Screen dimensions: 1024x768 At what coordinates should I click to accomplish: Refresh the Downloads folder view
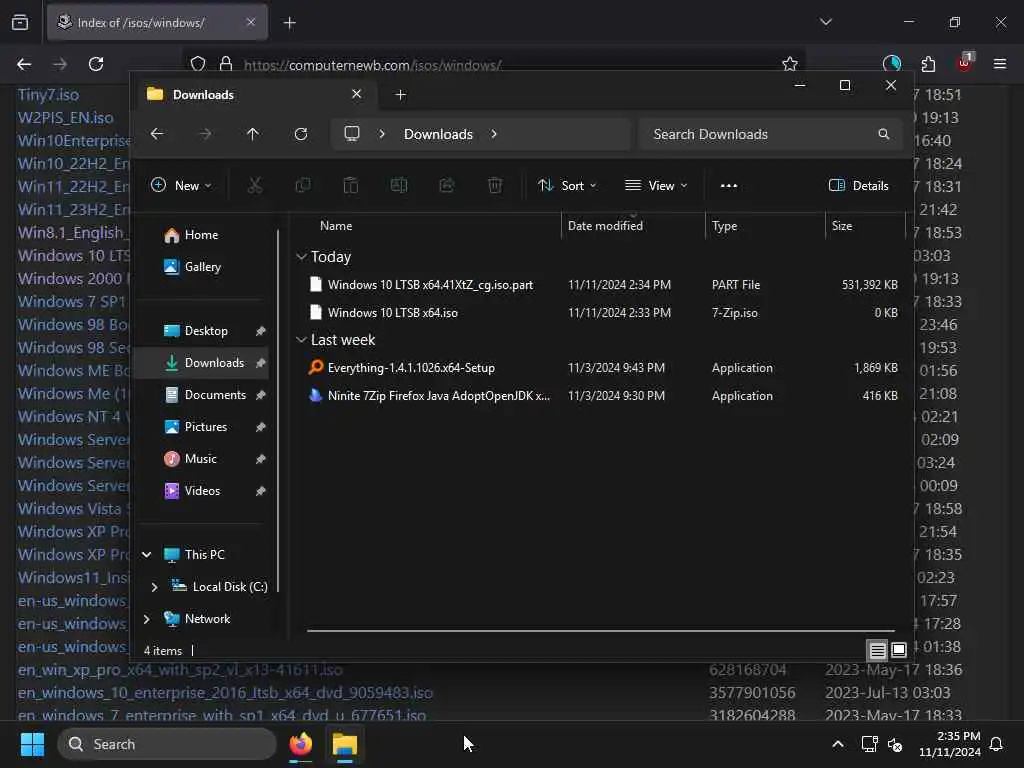pyautogui.click(x=301, y=134)
